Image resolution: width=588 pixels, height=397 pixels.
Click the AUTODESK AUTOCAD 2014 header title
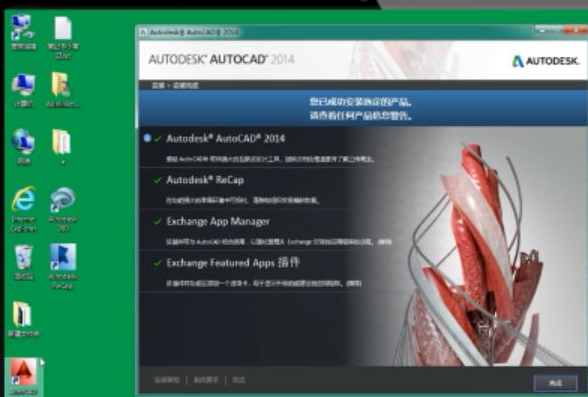[221, 59]
